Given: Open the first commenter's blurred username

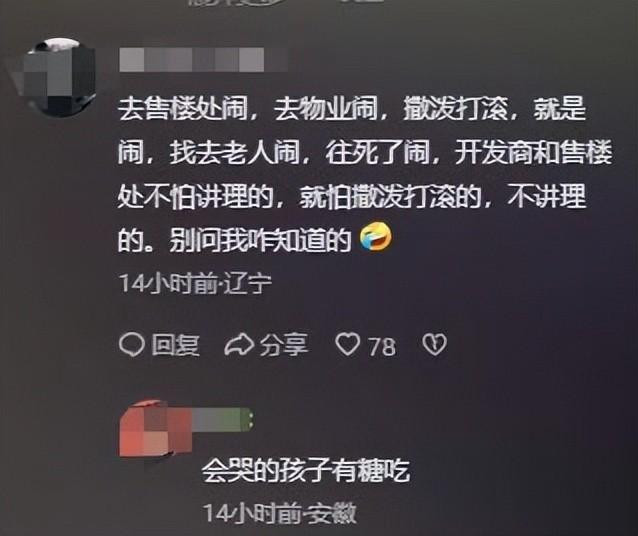Looking at the screenshot, I should (203, 60).
